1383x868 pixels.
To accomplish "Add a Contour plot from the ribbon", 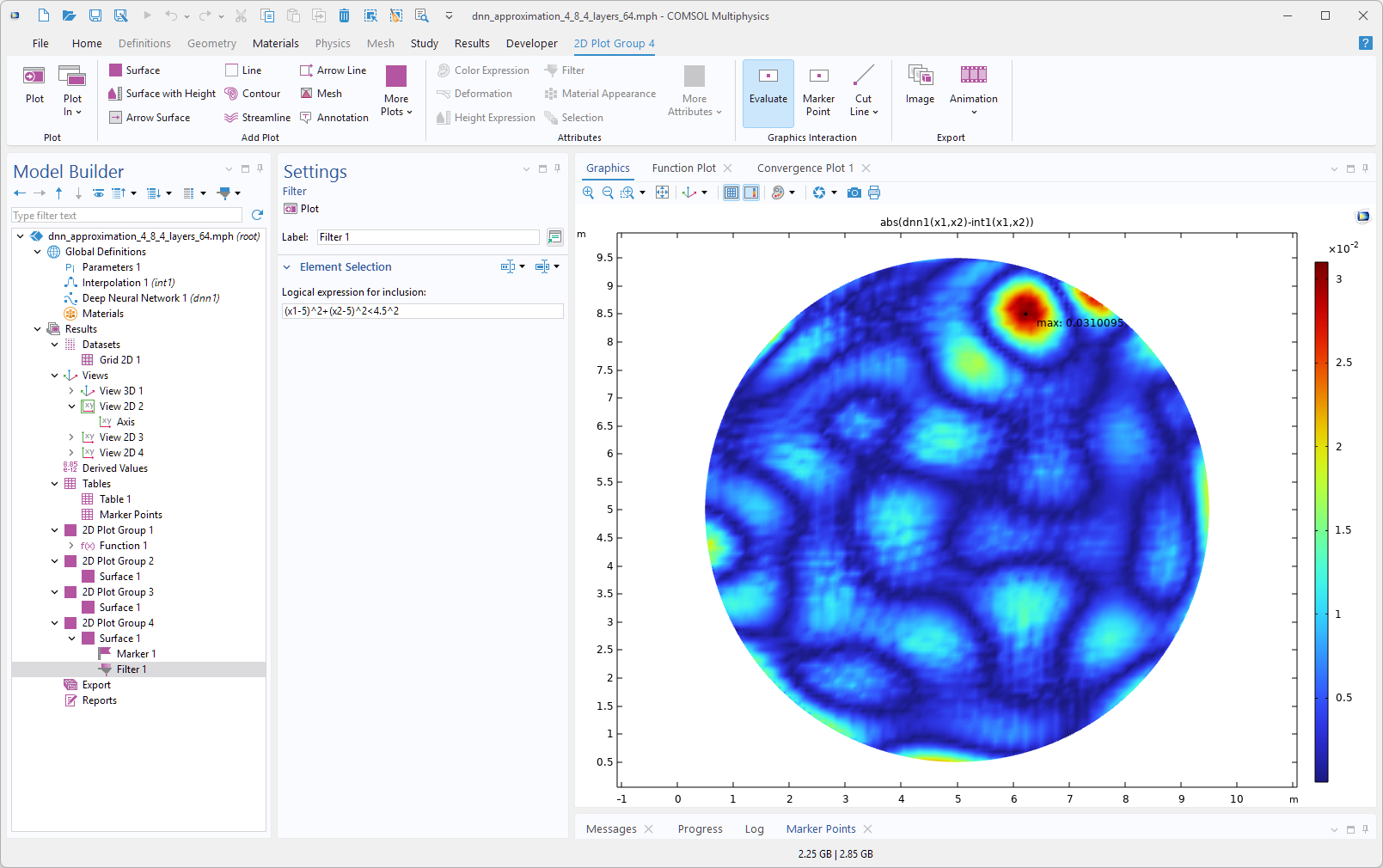I will tap(253, 94).
